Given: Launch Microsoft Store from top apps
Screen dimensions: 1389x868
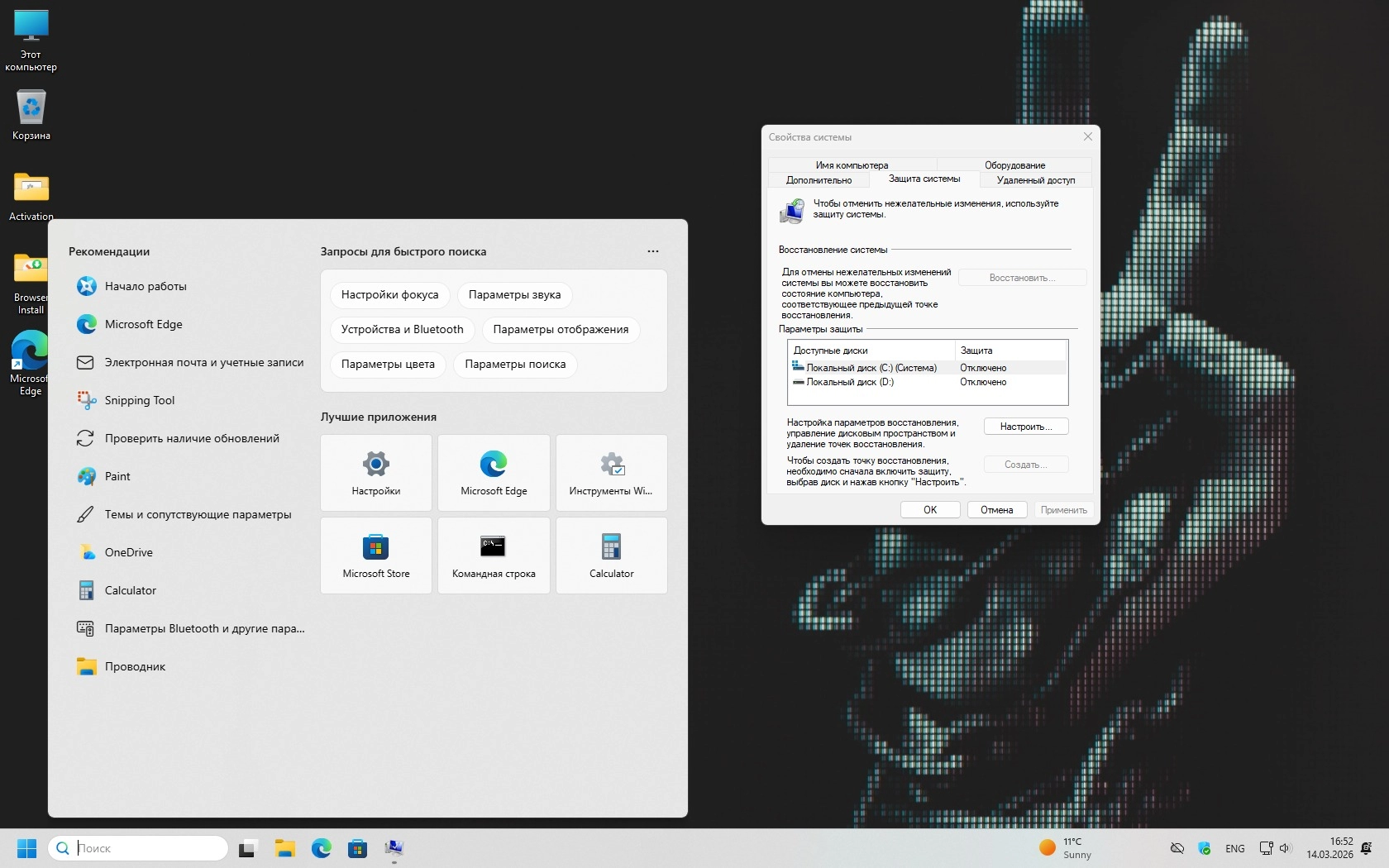Looking at the screenshot, I should tap(376, 556).
